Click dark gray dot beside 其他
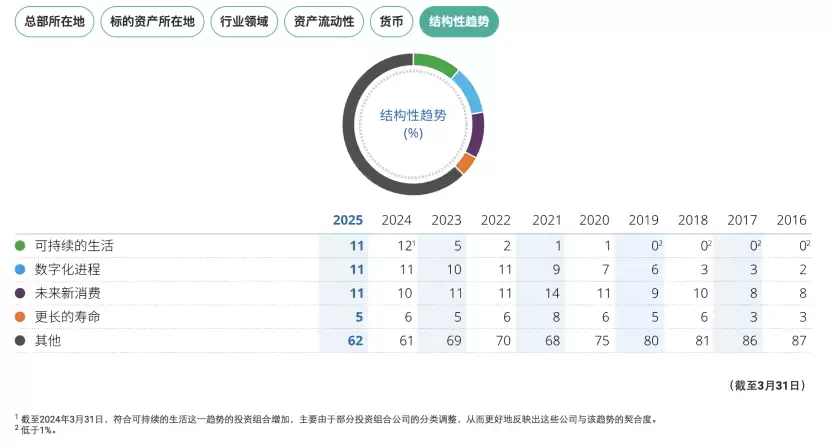This screenshot has height=446, width=830. tap(20, 341)
